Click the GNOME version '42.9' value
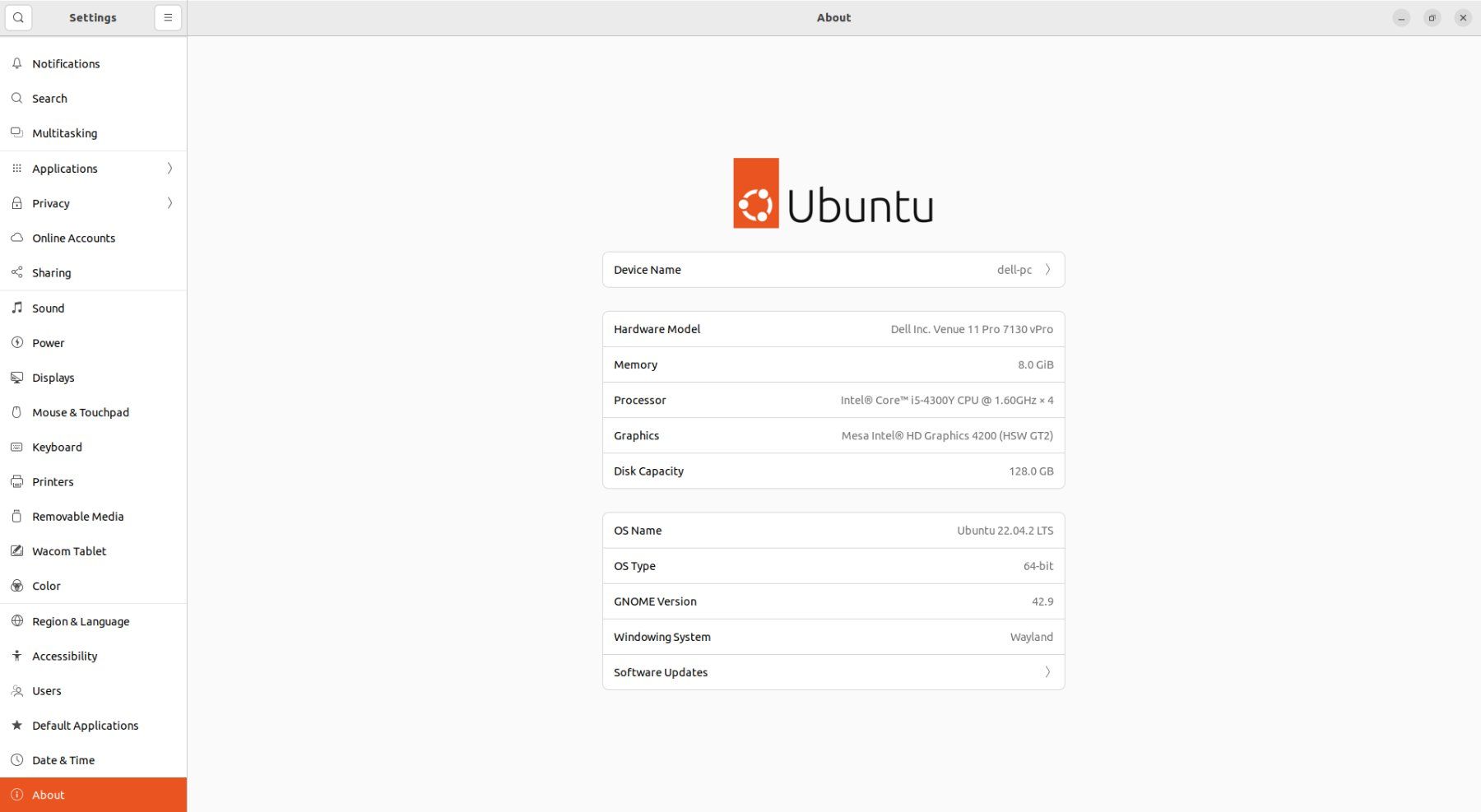Screen dimensions: 1481x812 (x=1042, y=601)
